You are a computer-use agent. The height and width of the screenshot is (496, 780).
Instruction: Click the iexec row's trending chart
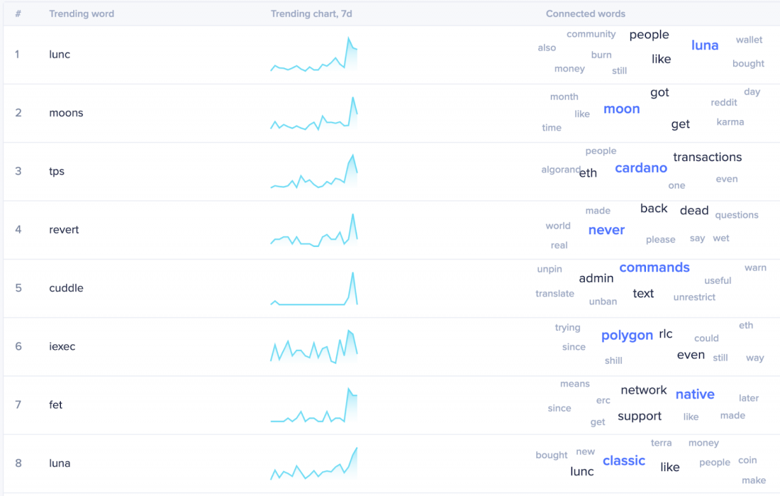tap(314, 346)
